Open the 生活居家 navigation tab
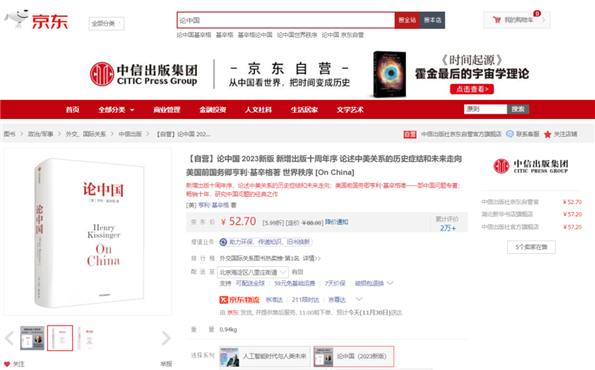This screenshot has height=370, width=595. click(304, 110)
